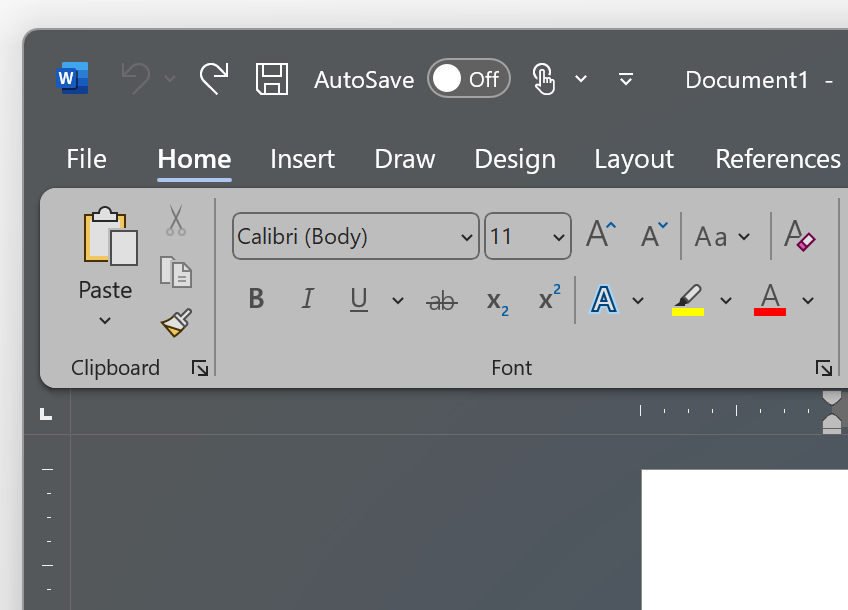The height and width of the screenshot is (610, 848).
Task: Apply Strikethrough to text
Action: 441,298
